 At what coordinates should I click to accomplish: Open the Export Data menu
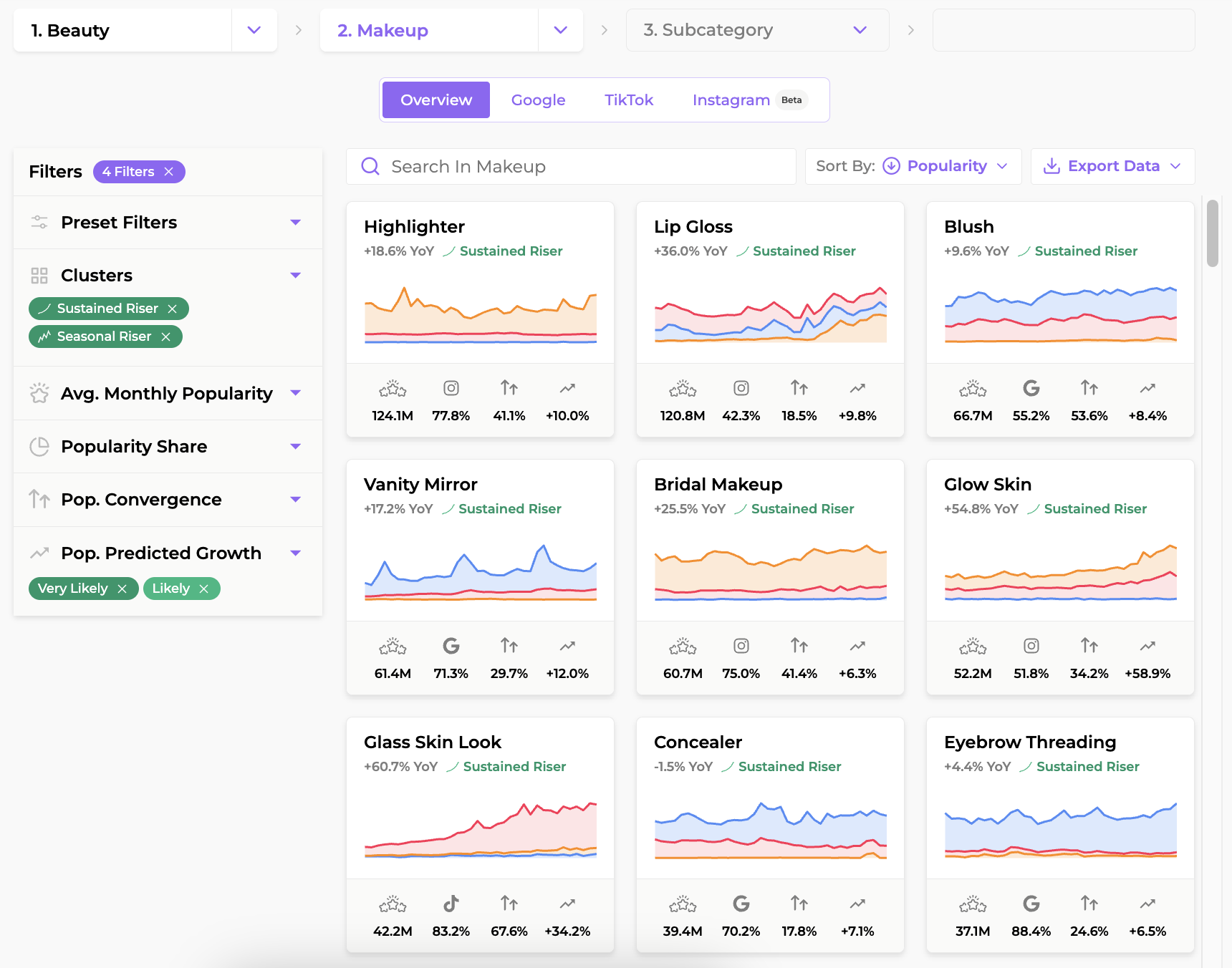tap(1112, 166)
